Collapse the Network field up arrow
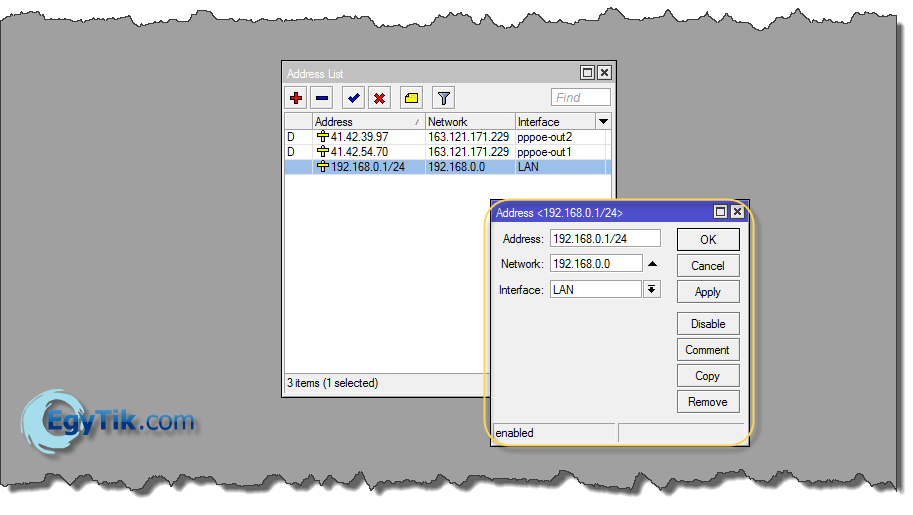Screen dimensions: 913x515 [x=652, y=264]
